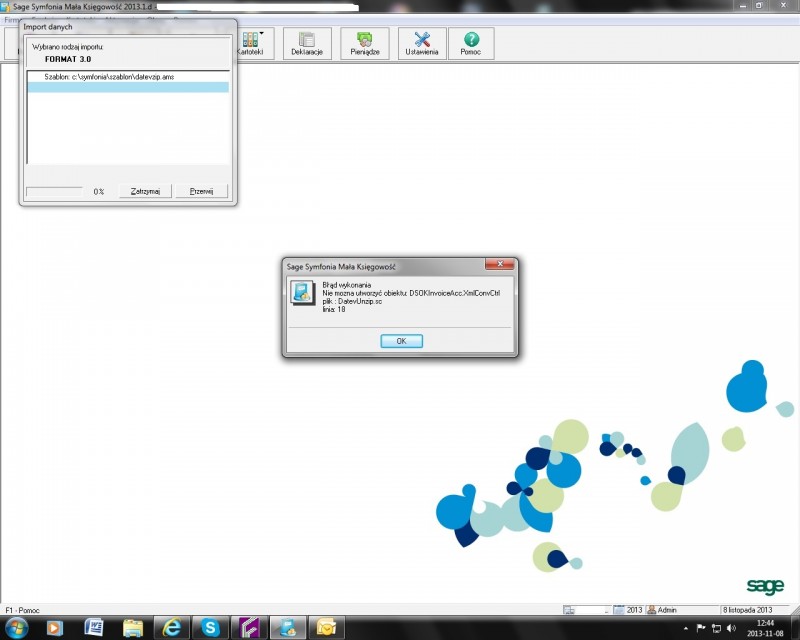Open Windows Media Player from taskbar
This screenshot has height=640, width=800.
click(x=55, y=628)
